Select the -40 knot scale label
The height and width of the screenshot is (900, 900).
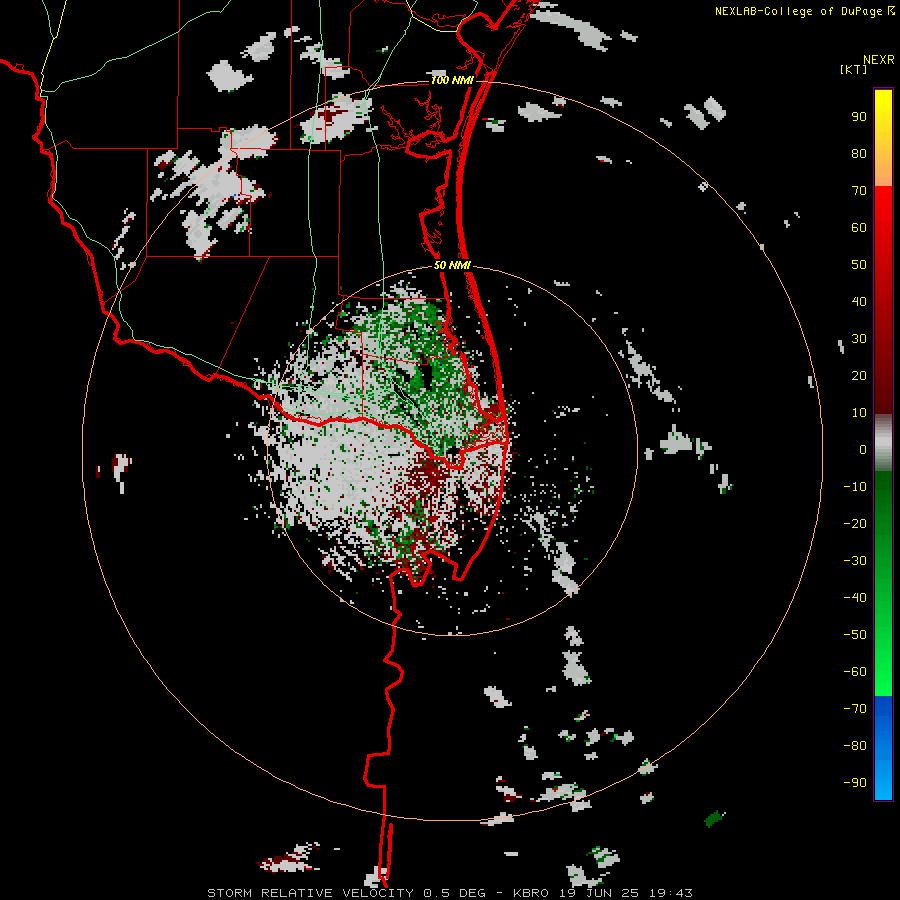click(855, 598)
